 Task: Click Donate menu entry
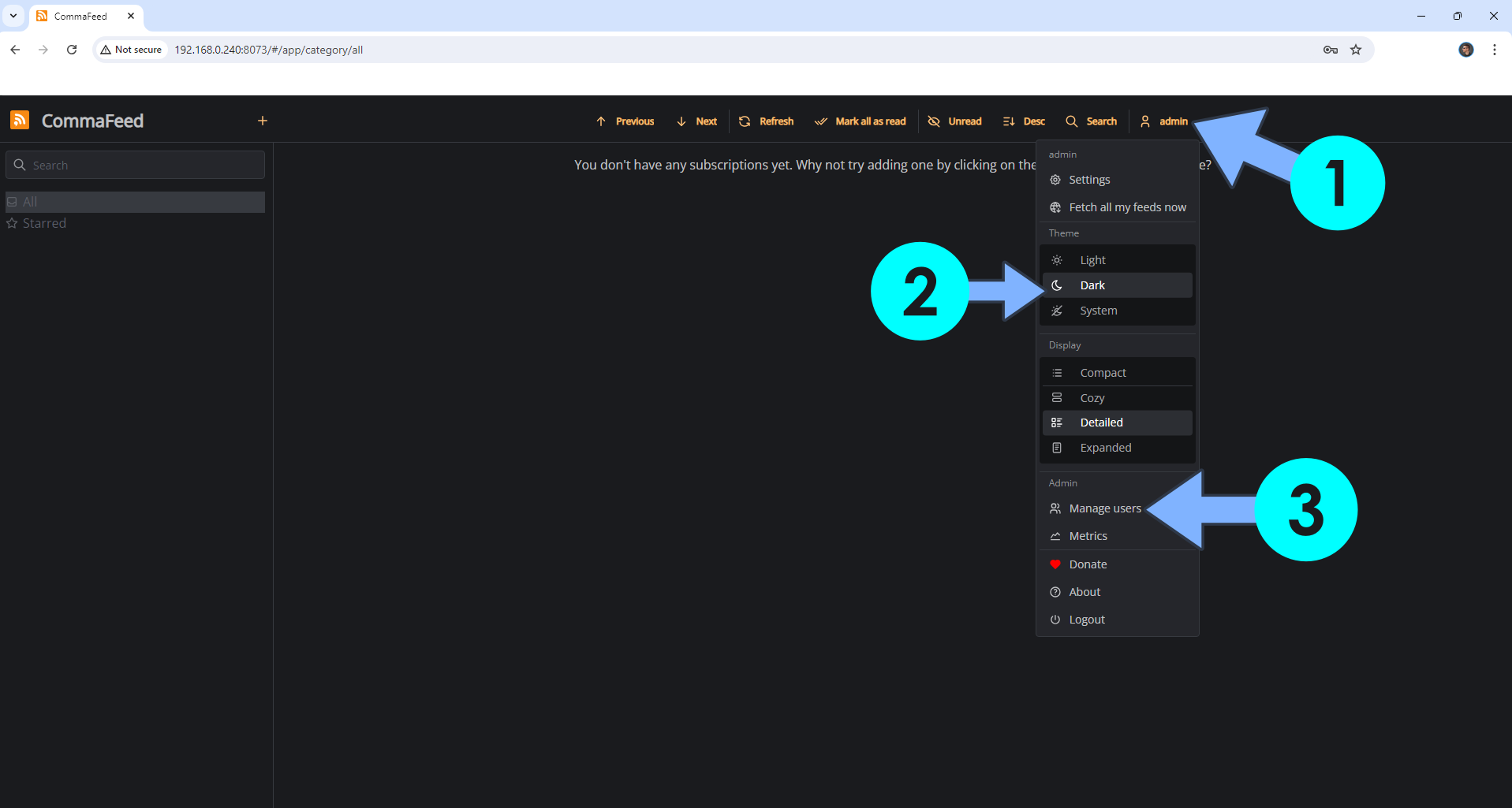coord(1118,564)
